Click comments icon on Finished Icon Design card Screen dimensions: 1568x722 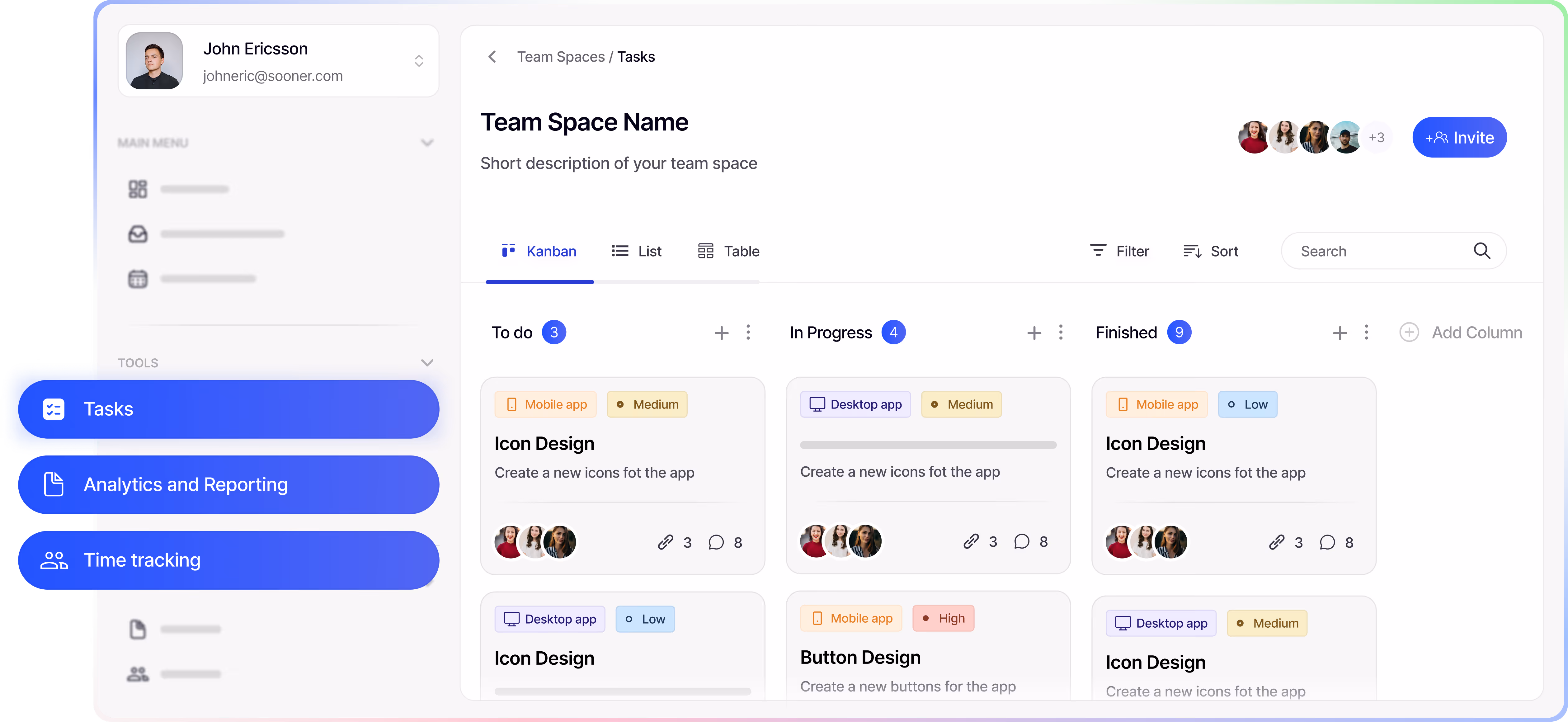[x=1327, y=542]
